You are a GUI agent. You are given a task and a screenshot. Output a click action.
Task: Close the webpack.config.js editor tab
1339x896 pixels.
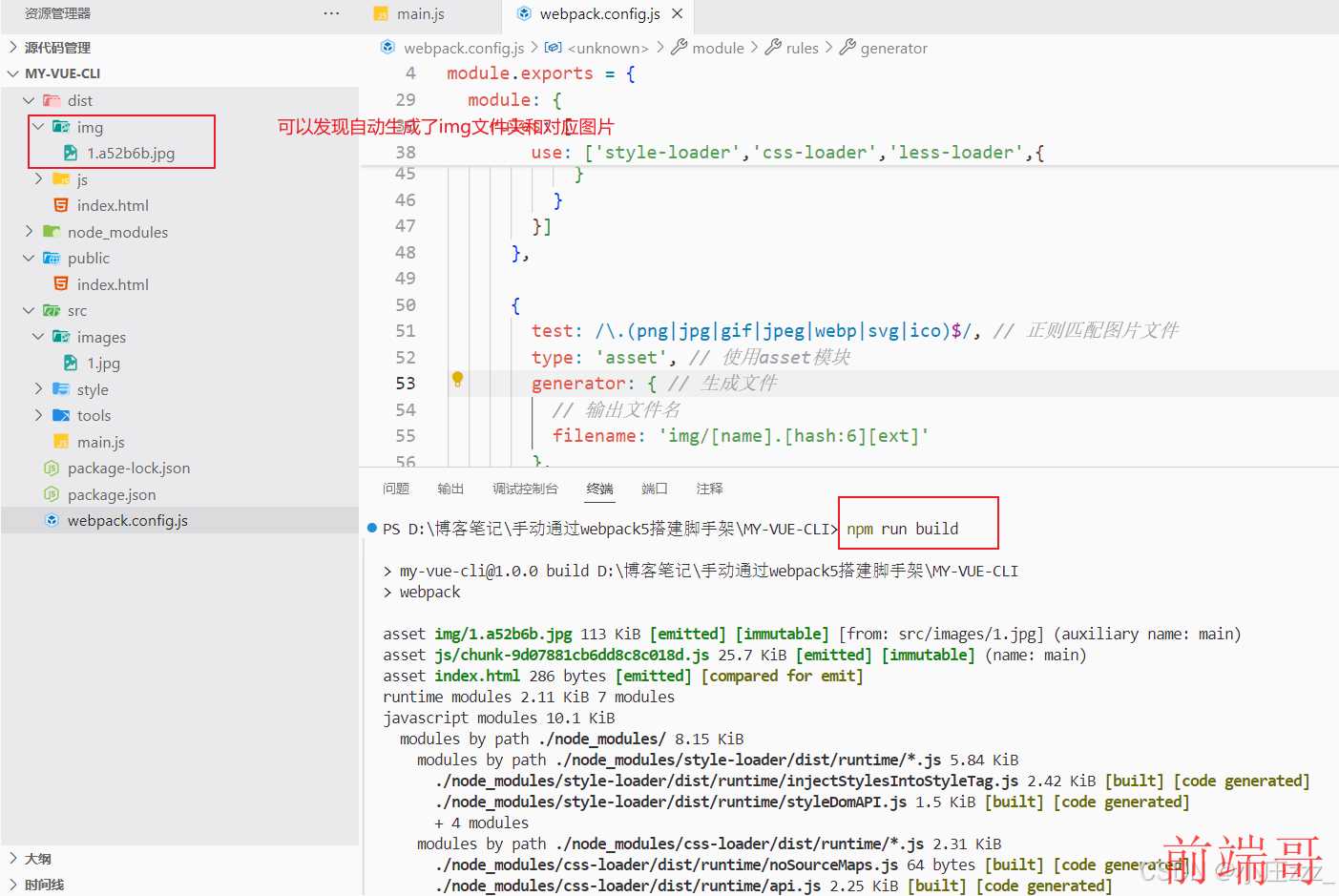(x=677, y=13)
